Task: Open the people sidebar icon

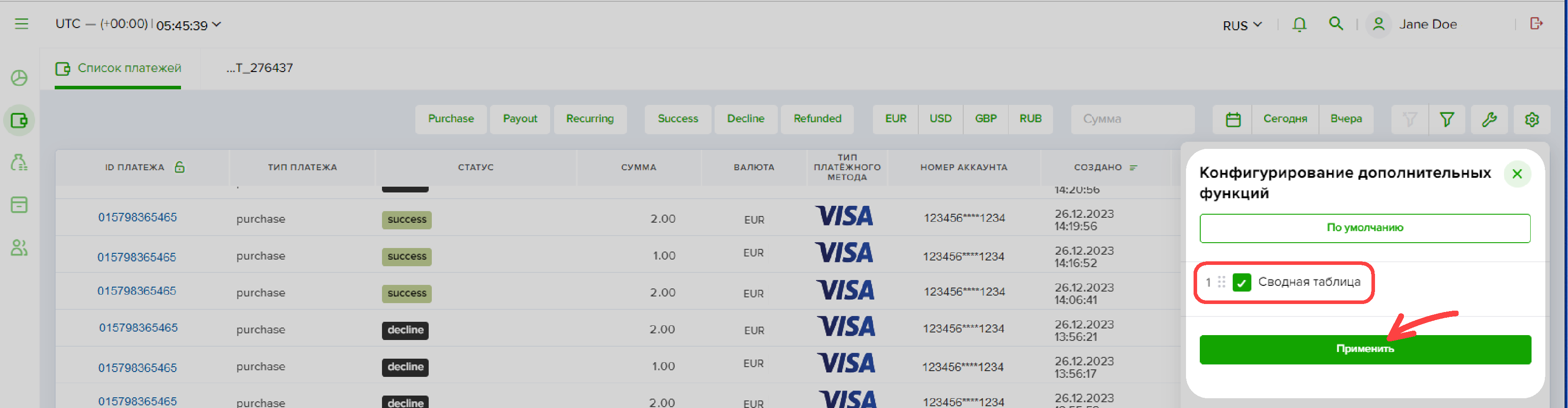Action: click(20, 248)
